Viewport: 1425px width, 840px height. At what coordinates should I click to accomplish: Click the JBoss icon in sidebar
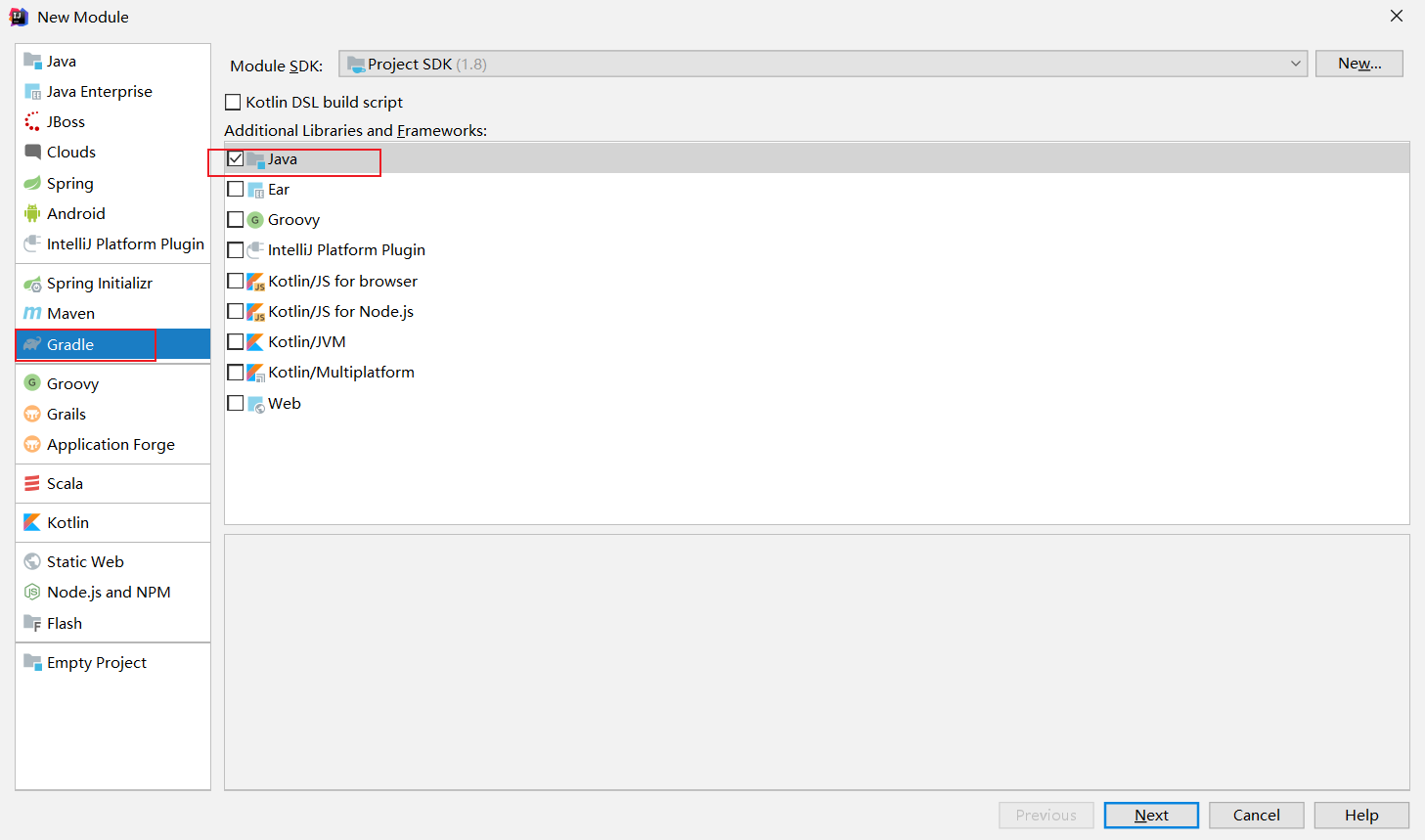(x=32, y=122)
